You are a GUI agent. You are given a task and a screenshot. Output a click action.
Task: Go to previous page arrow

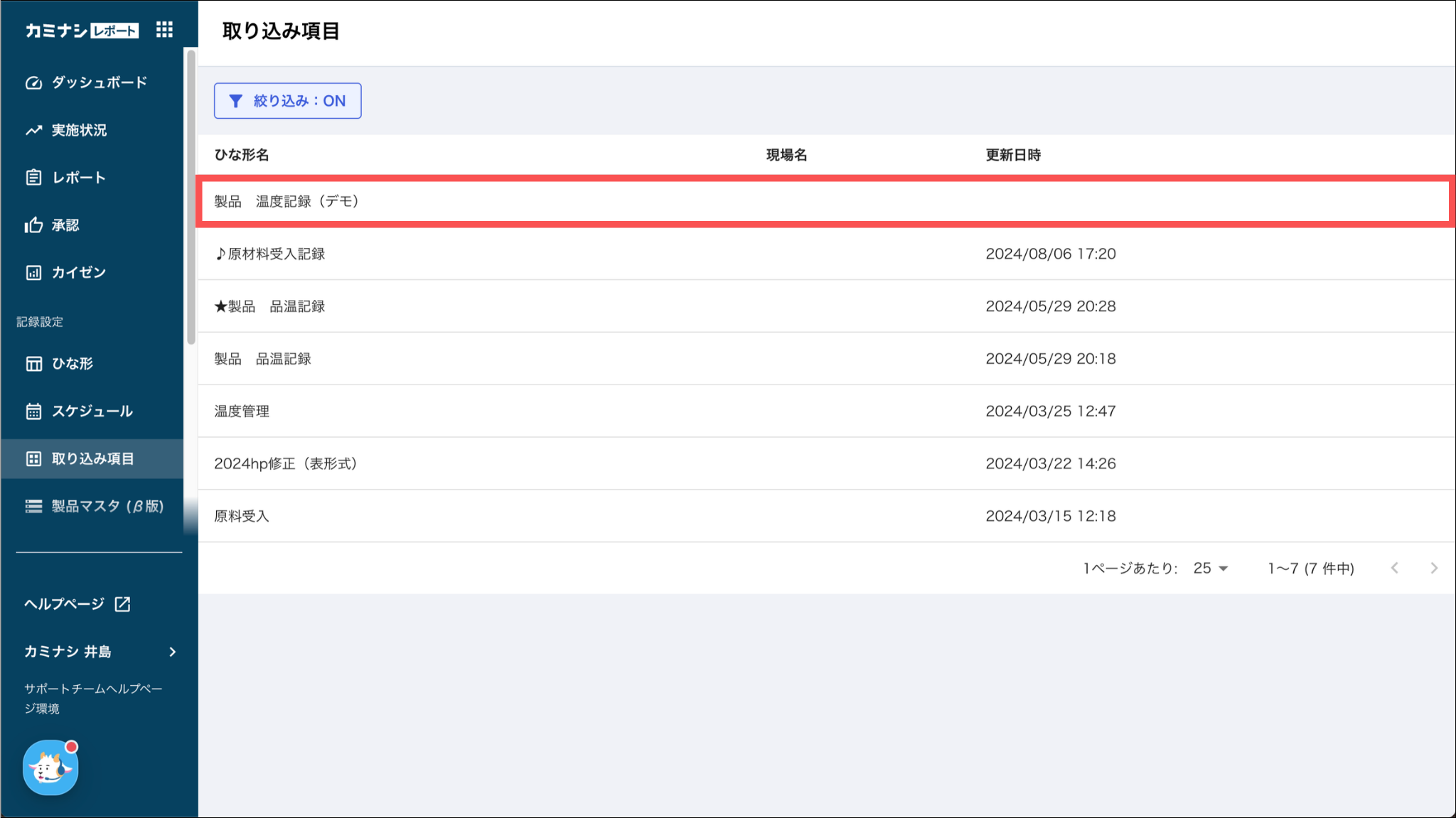(1395, 569)
